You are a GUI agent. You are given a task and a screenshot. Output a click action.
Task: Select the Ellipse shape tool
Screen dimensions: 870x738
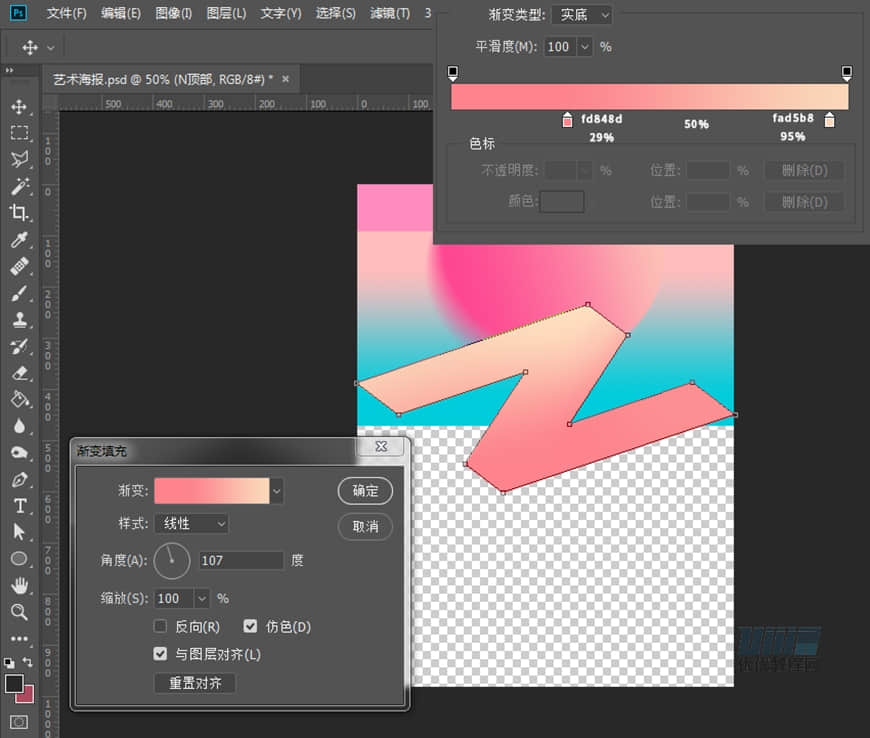click(x=19, y=559)
